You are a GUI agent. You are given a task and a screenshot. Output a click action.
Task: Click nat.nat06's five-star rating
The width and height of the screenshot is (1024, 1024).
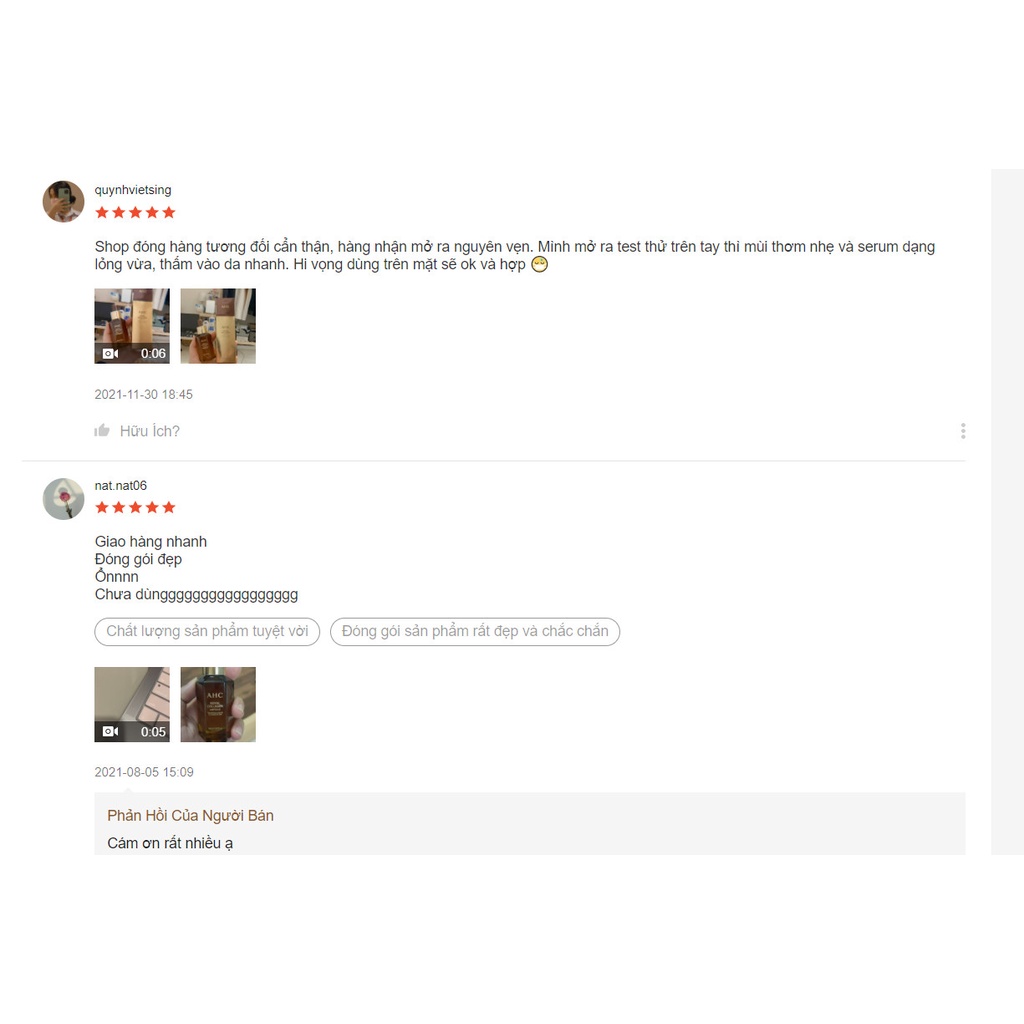click(x=135, y=507)
